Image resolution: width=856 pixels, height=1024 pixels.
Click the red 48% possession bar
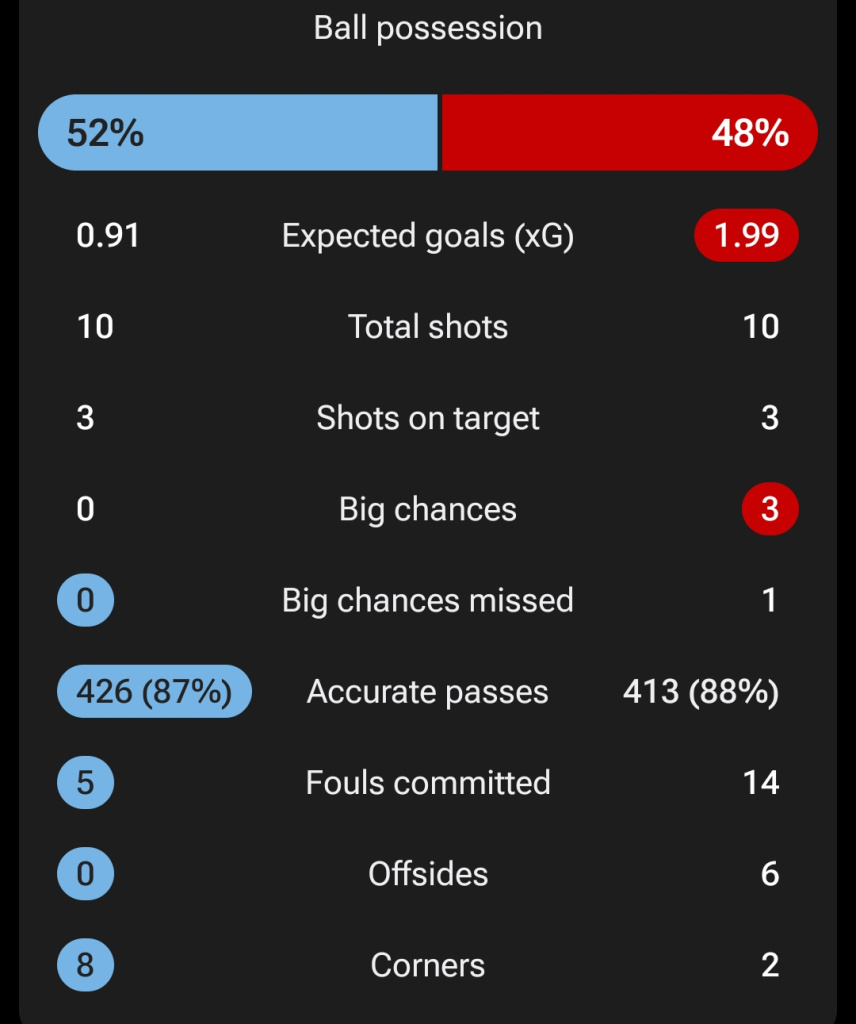(629, 133)
